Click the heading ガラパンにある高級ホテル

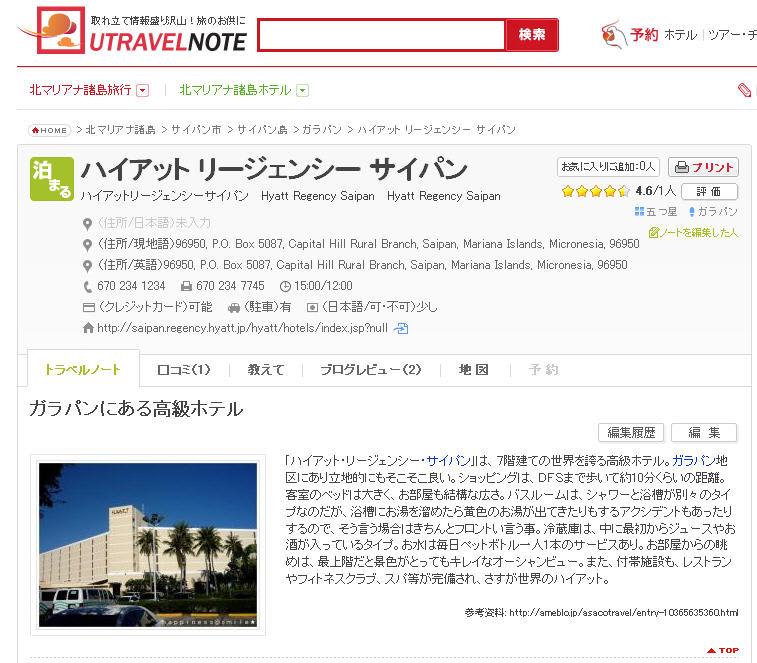(136, 409)
